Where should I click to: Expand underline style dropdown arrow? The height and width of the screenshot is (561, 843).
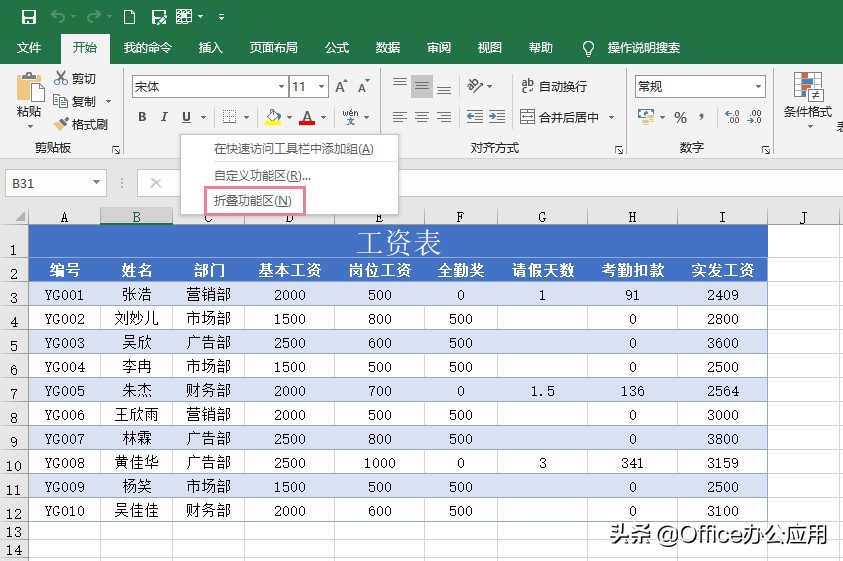coord(203,117)
